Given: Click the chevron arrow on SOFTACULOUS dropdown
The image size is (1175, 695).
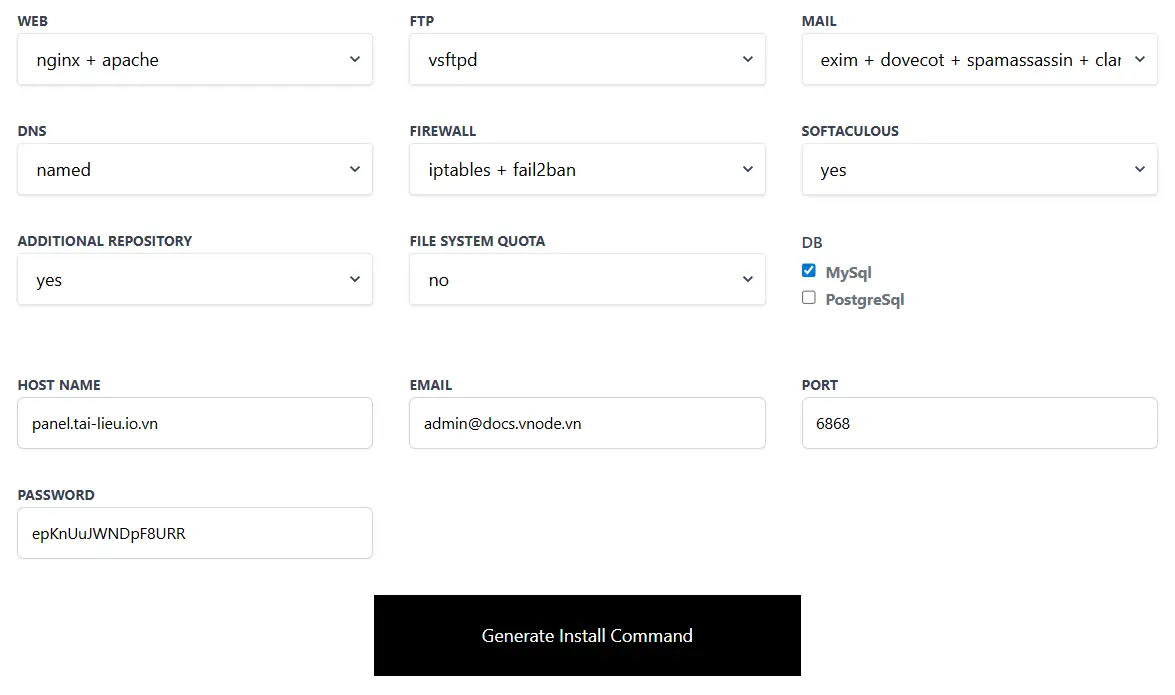Looking at the screenshot, I should click(1140, 170).
